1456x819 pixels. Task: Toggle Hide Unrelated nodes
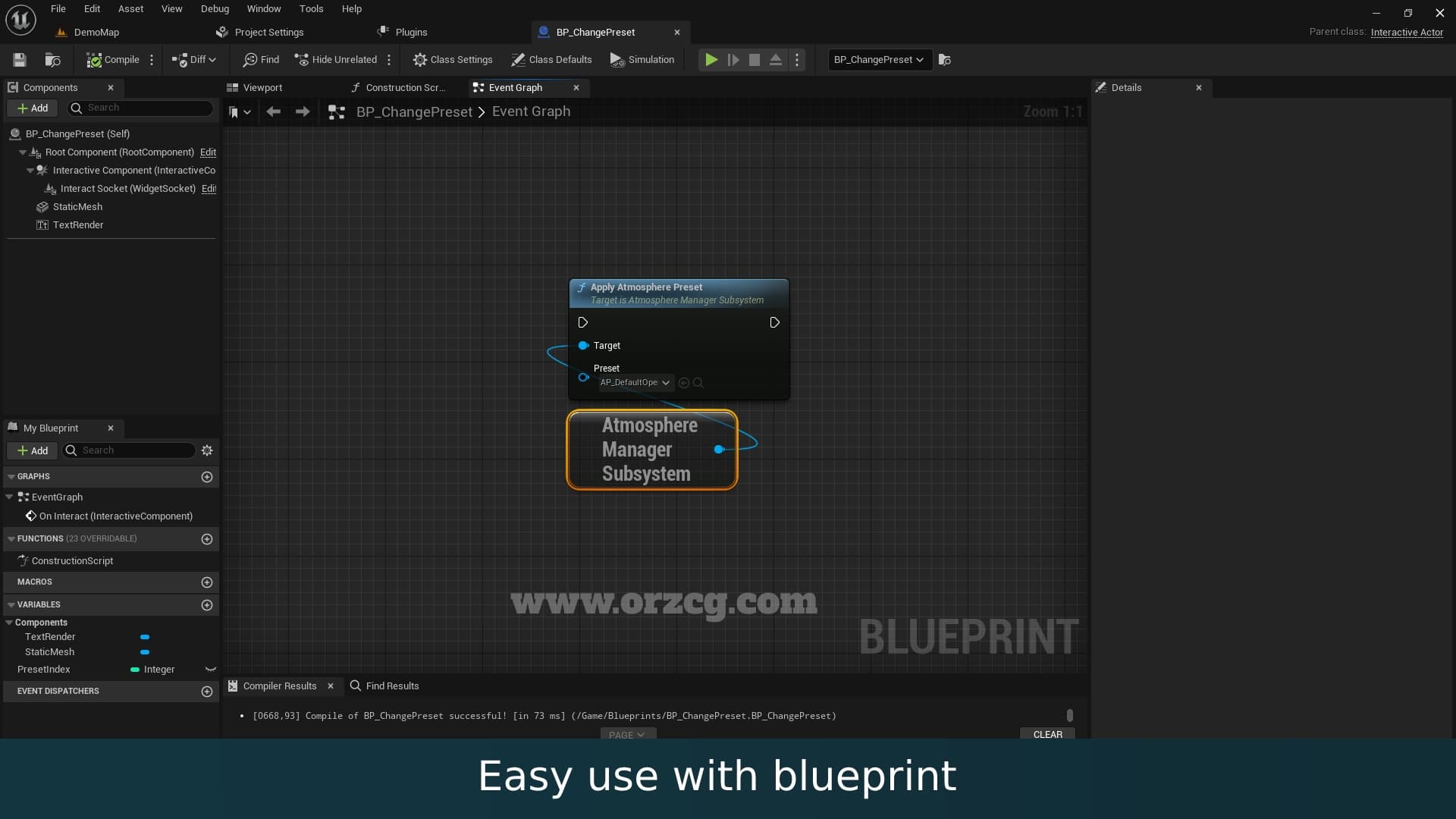[335, 60]
